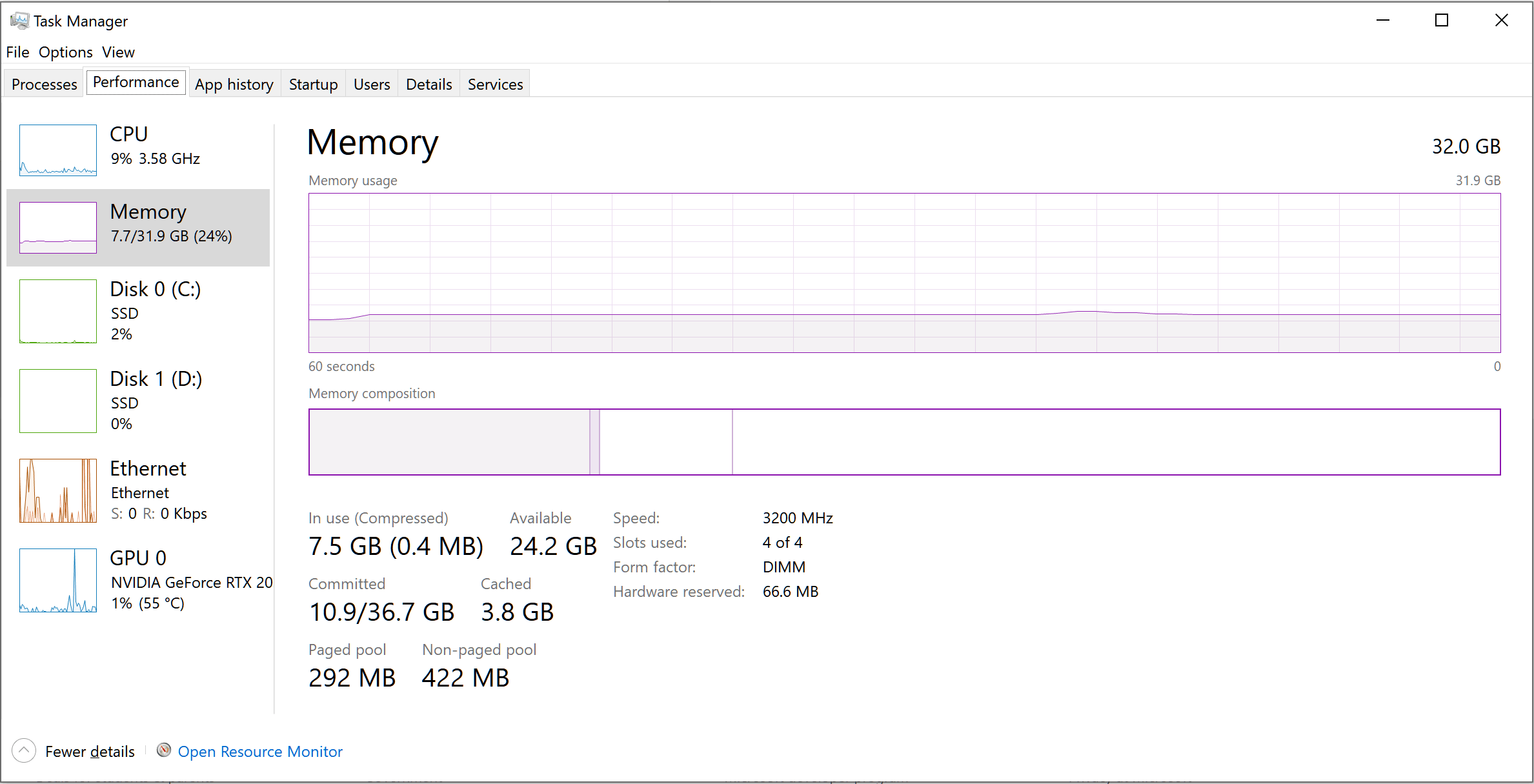This screenshot has width=1534, height=784.
Task: Click the Task Manager title bar icon
Action: (19, 21)
